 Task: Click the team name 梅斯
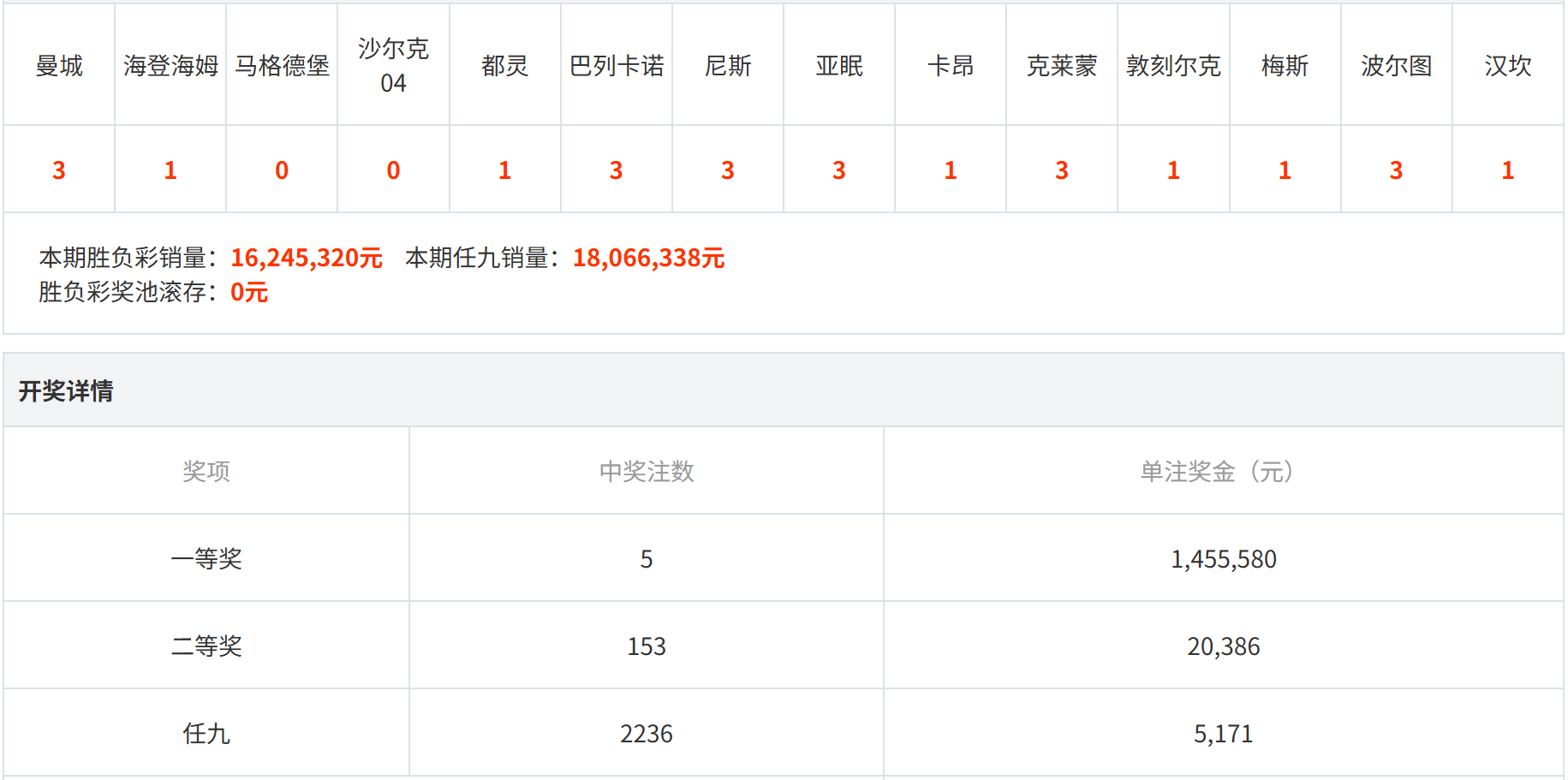coord(1285,66)
